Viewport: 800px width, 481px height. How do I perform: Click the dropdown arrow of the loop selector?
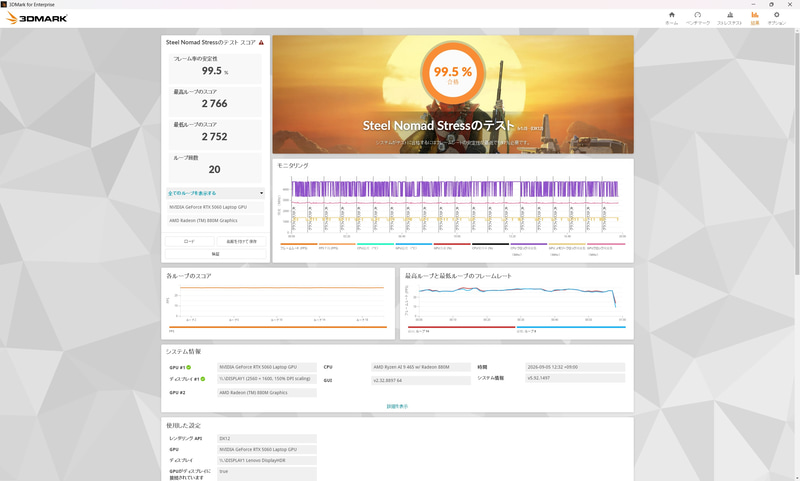261,193
